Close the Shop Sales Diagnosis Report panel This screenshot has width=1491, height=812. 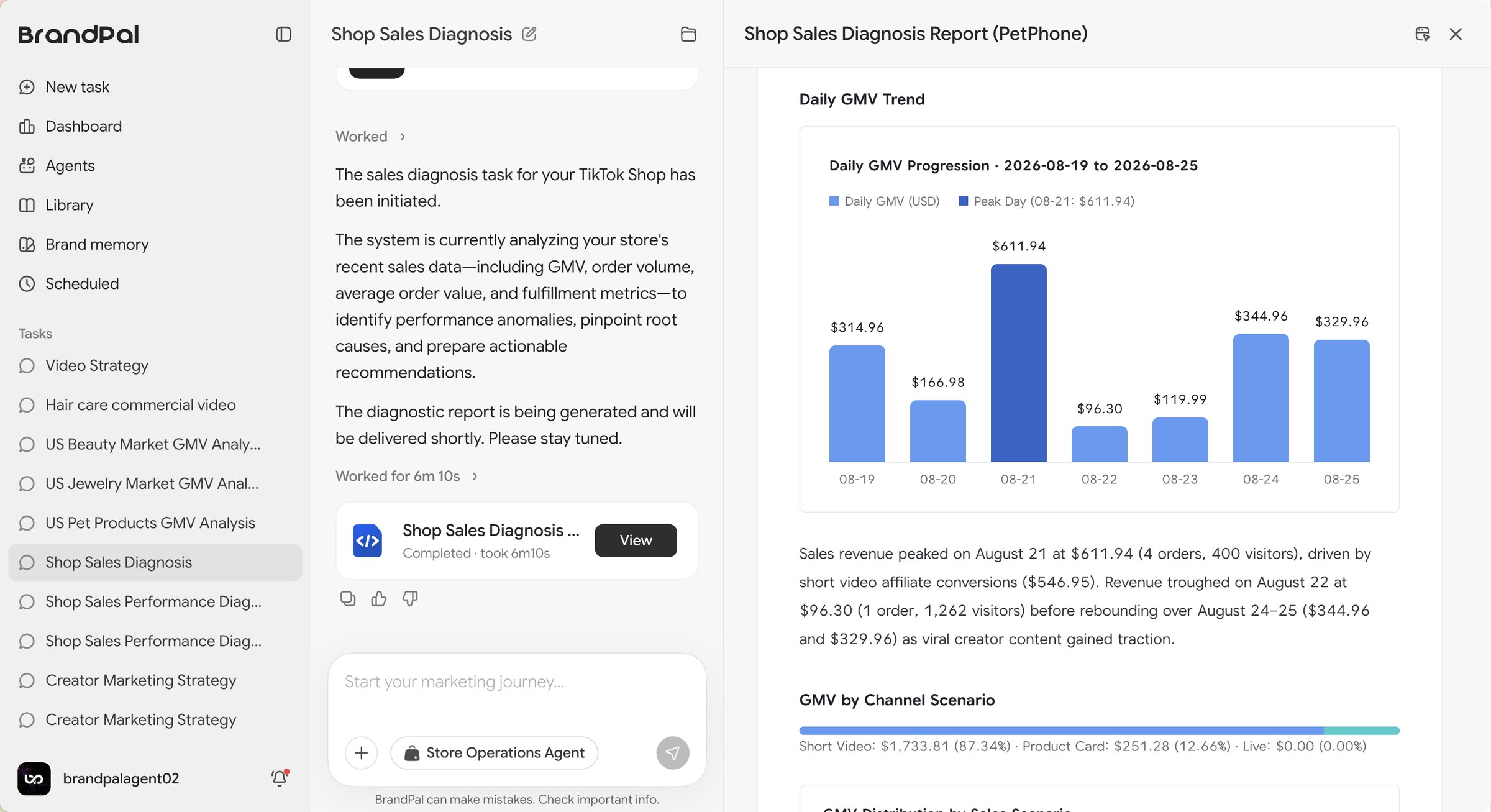(x=1456, y=34)
